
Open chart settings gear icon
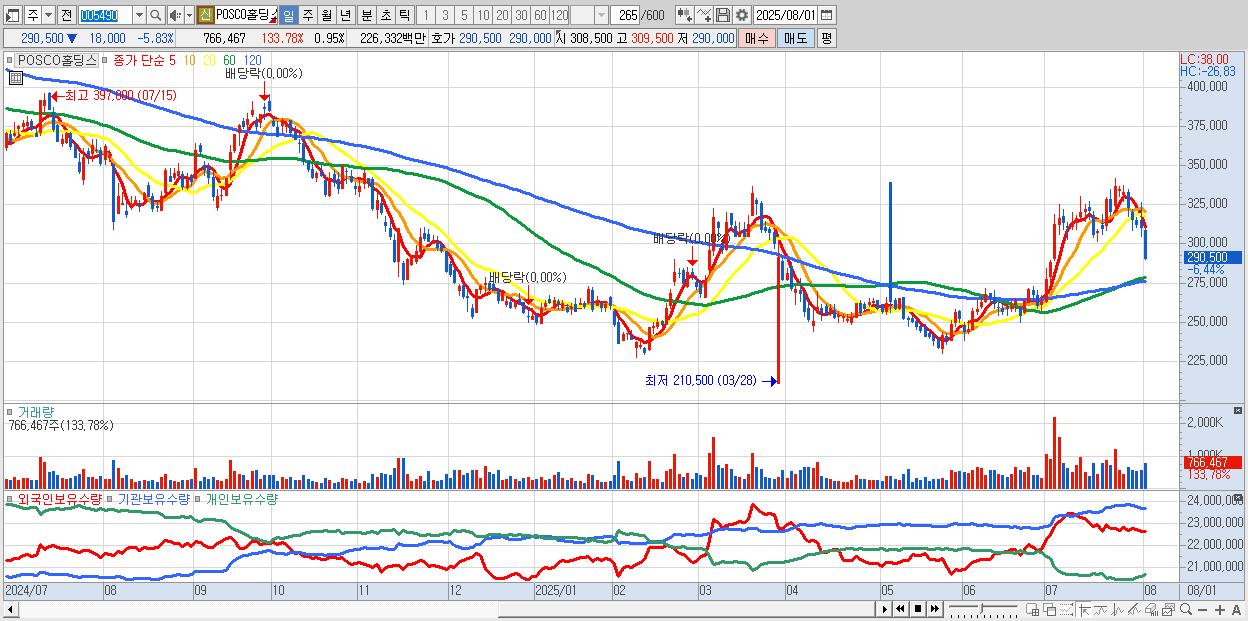(742, 15)
